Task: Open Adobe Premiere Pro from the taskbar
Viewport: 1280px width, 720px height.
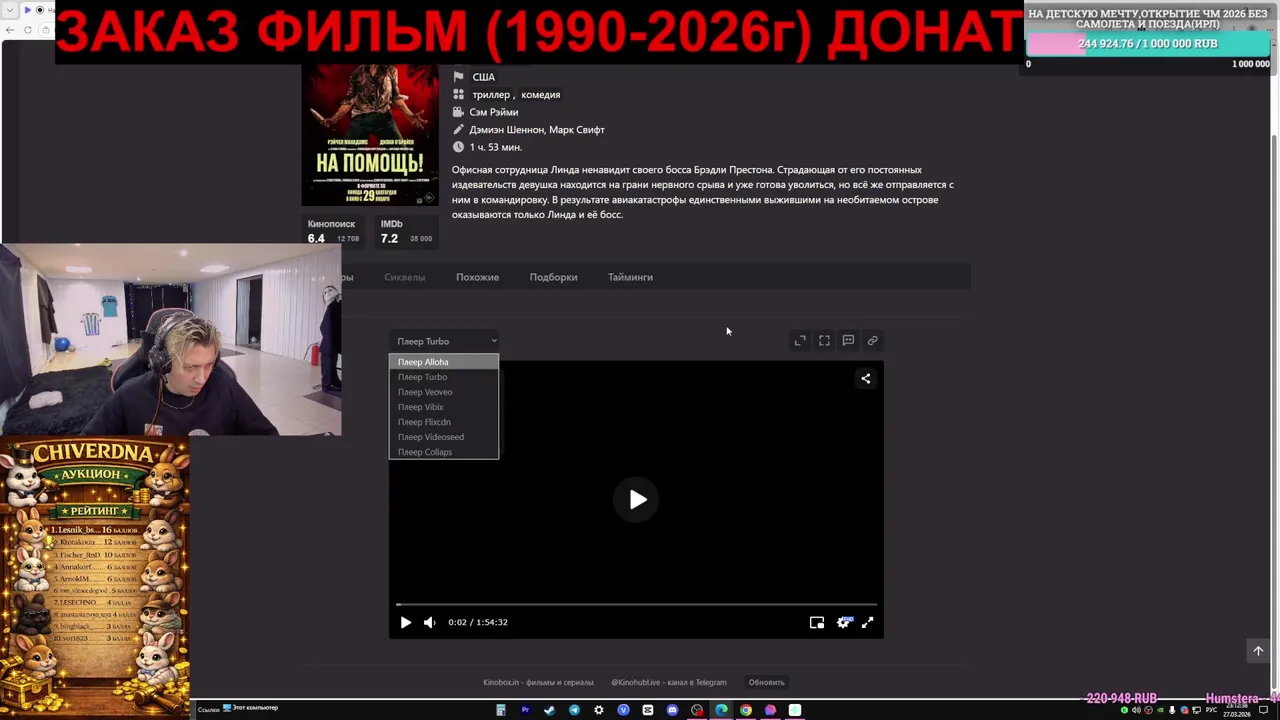Action: tap(525, 710)
